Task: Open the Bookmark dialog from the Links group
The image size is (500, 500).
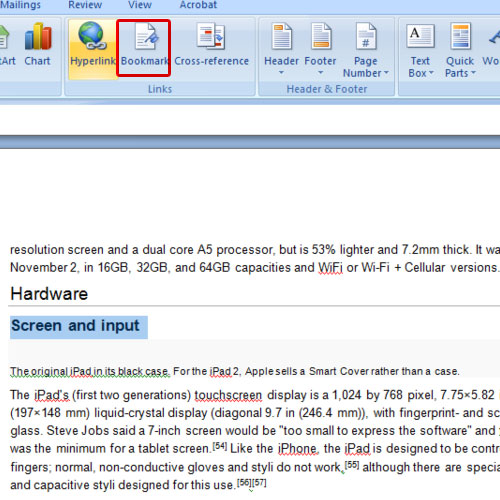Action: [144, 48]
